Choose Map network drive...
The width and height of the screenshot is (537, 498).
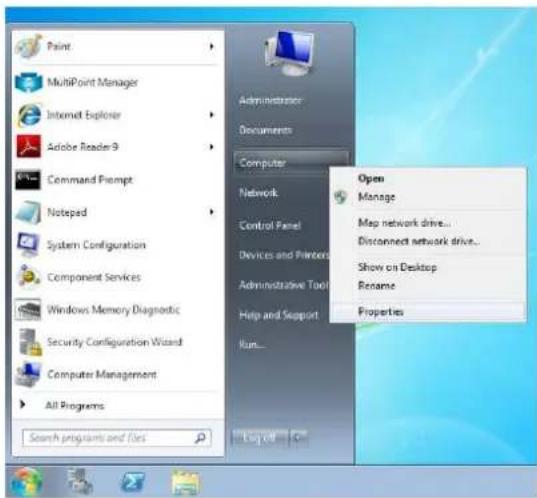point(404,223)
